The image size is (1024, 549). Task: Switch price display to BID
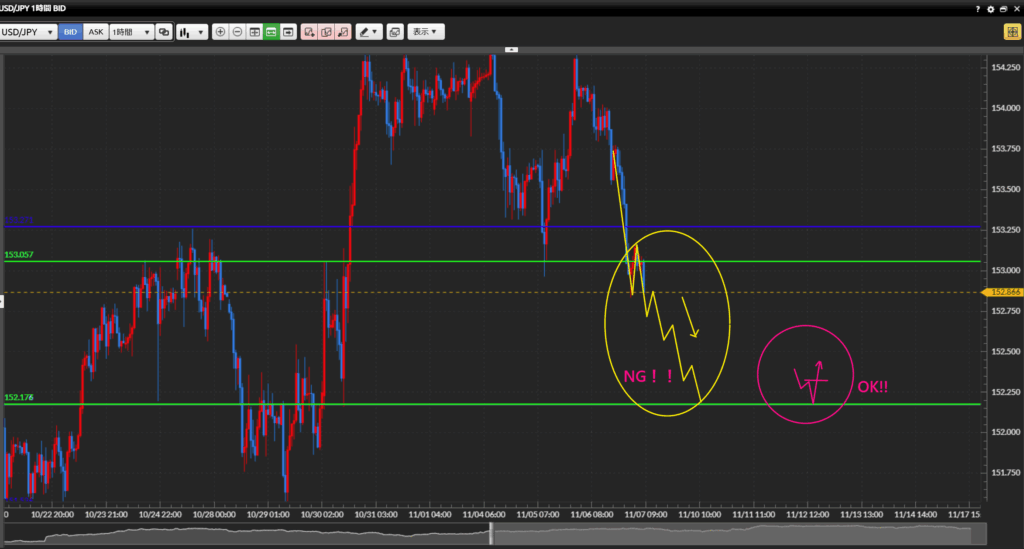tap(70, 32)
